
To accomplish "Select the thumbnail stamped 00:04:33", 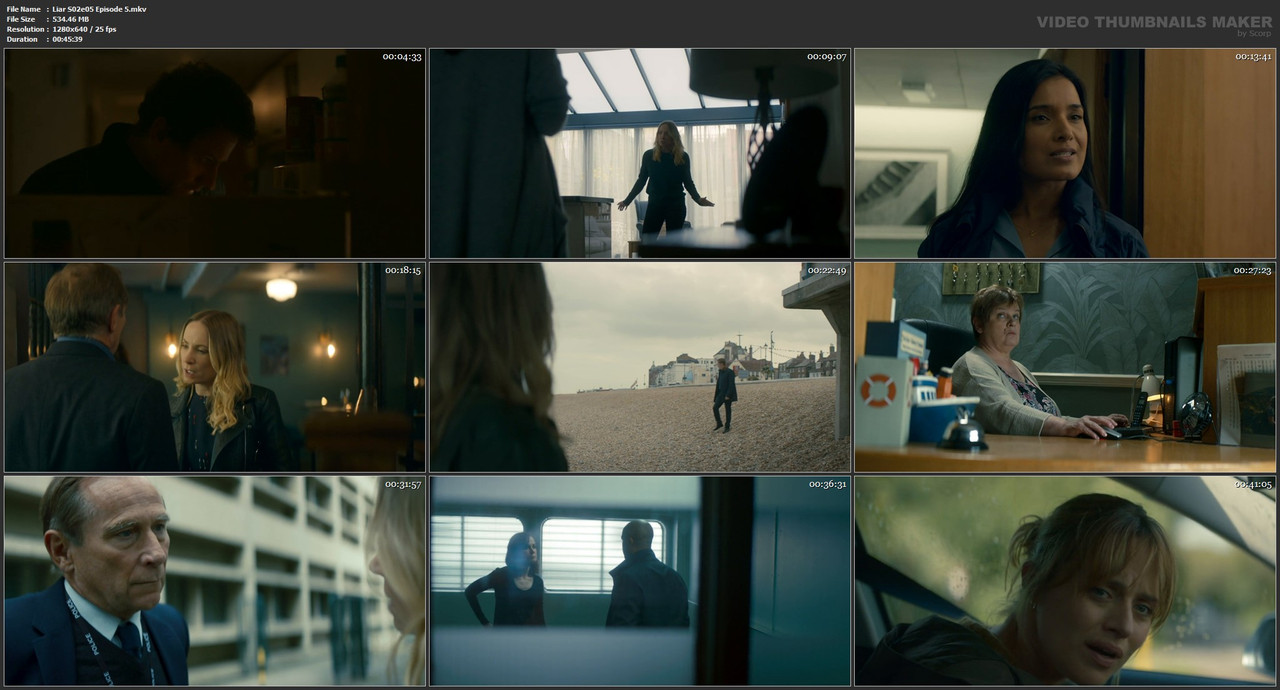I will (215, 154).
